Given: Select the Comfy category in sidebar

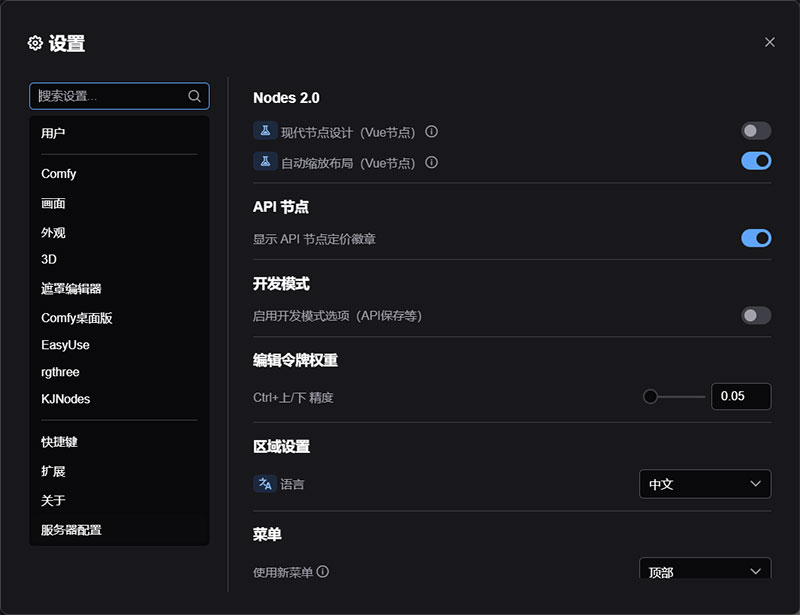Looking at the screenshot, I should pyautogui.click(x=59, y=174).
